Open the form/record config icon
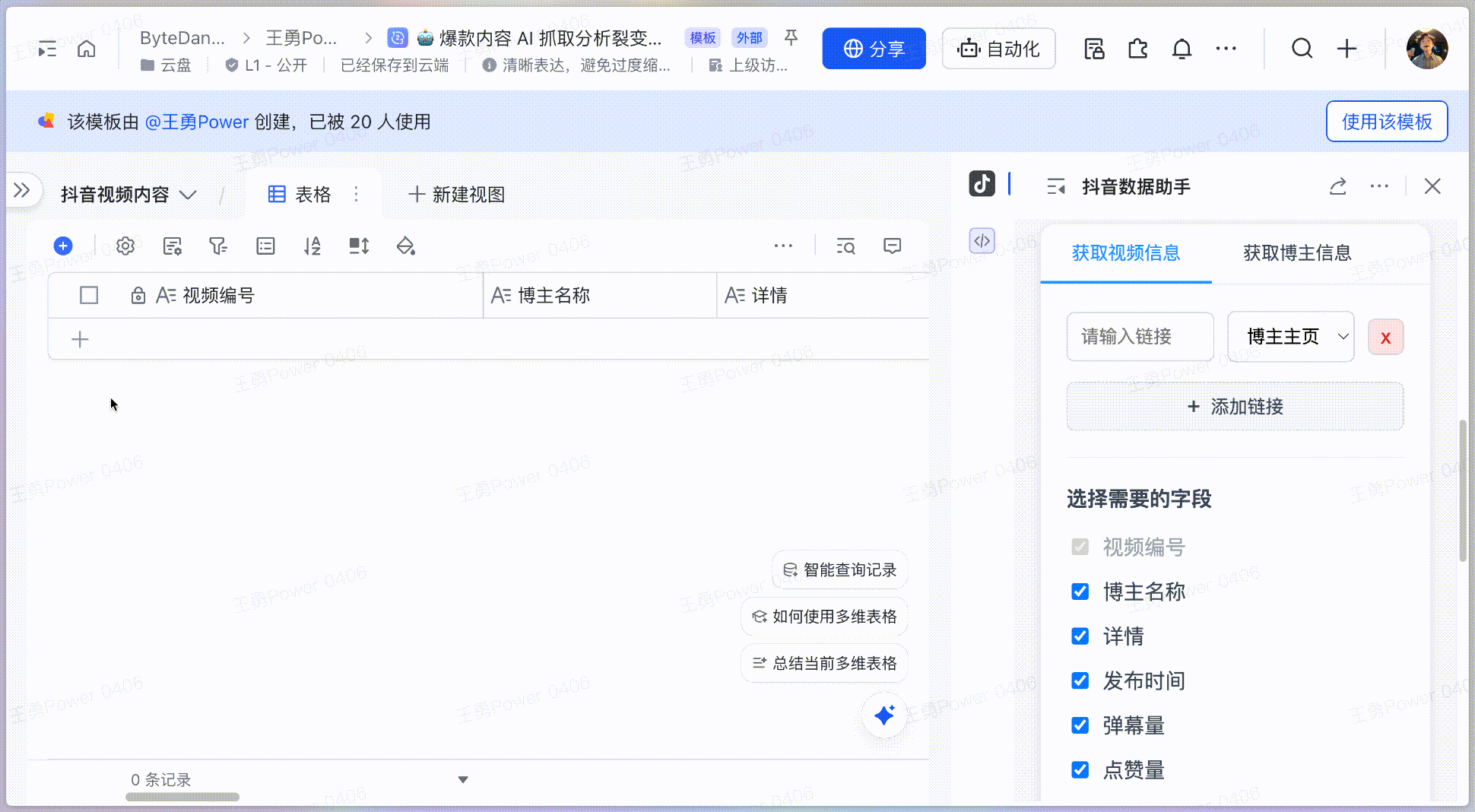Screen dimensions: 1475x812 pyautogui.click(x=173, y=246)
